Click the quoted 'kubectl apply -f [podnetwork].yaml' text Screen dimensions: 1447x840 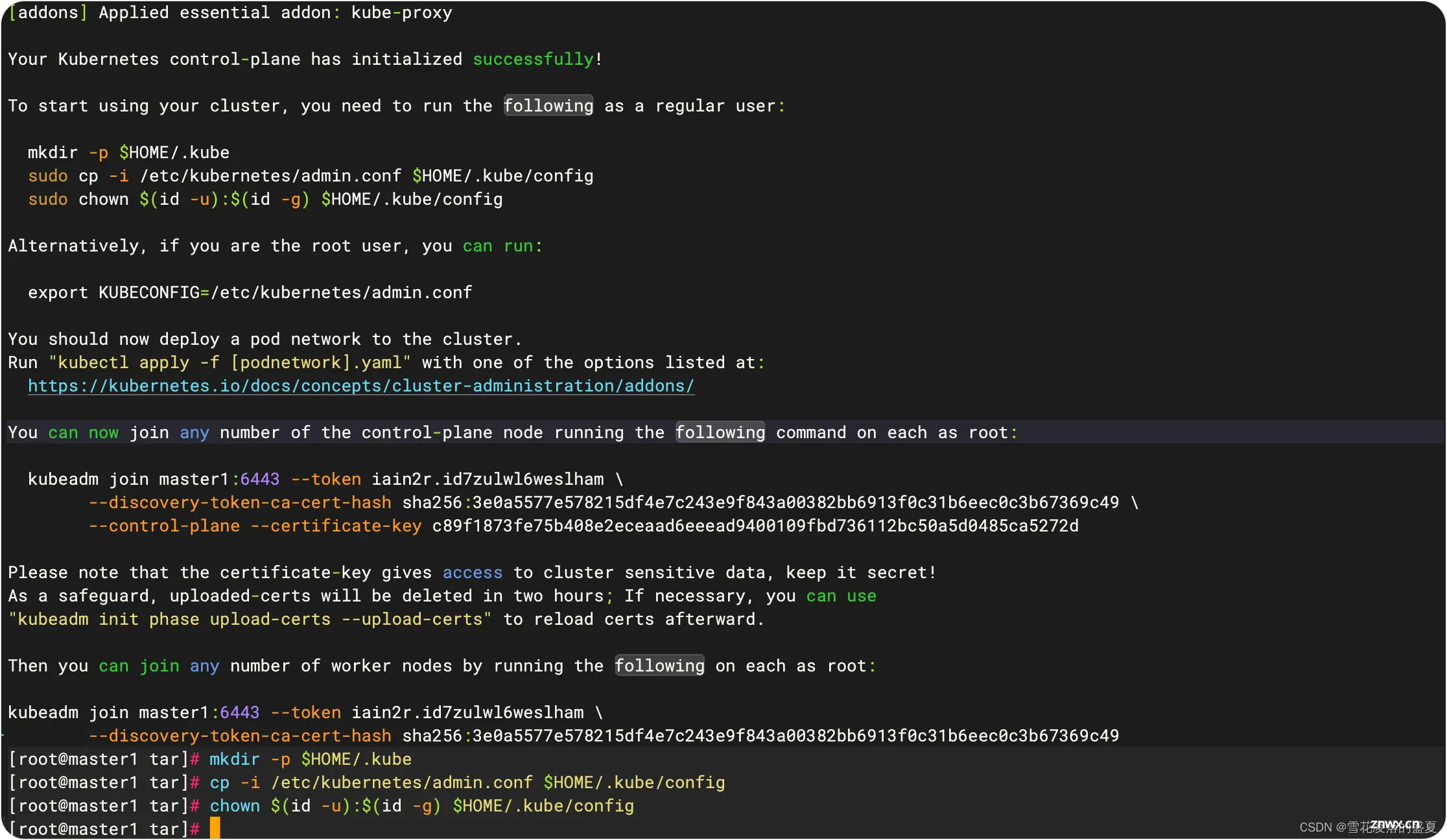coord(229,362)
